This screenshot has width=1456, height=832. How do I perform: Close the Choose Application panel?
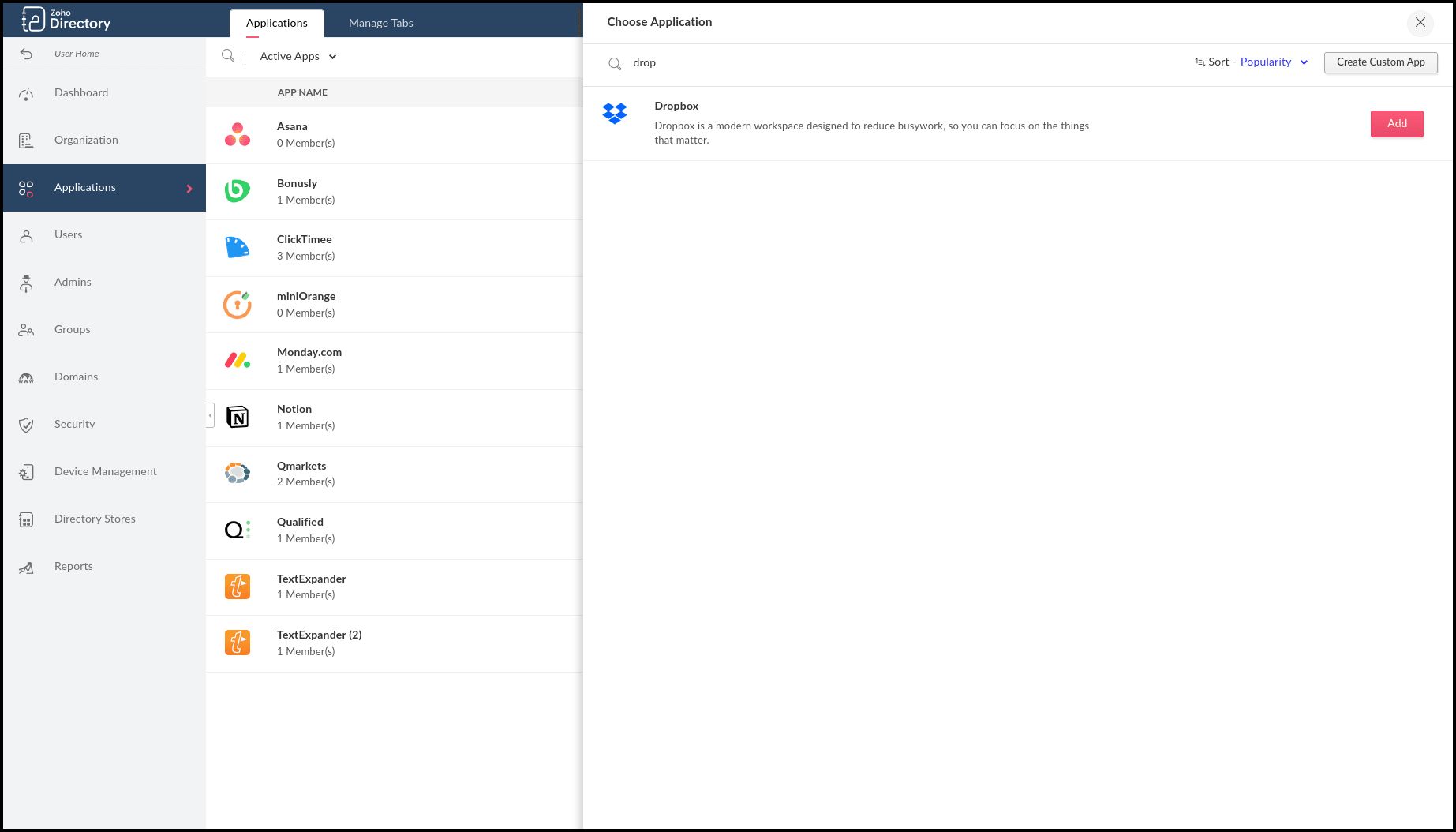click(1420, 22)
